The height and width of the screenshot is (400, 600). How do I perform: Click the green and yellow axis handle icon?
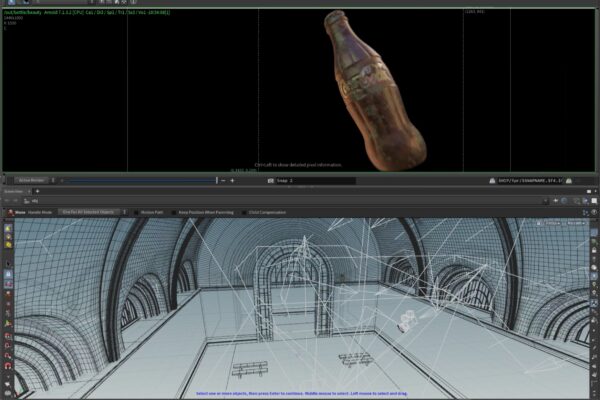click(x=8, y=323)
